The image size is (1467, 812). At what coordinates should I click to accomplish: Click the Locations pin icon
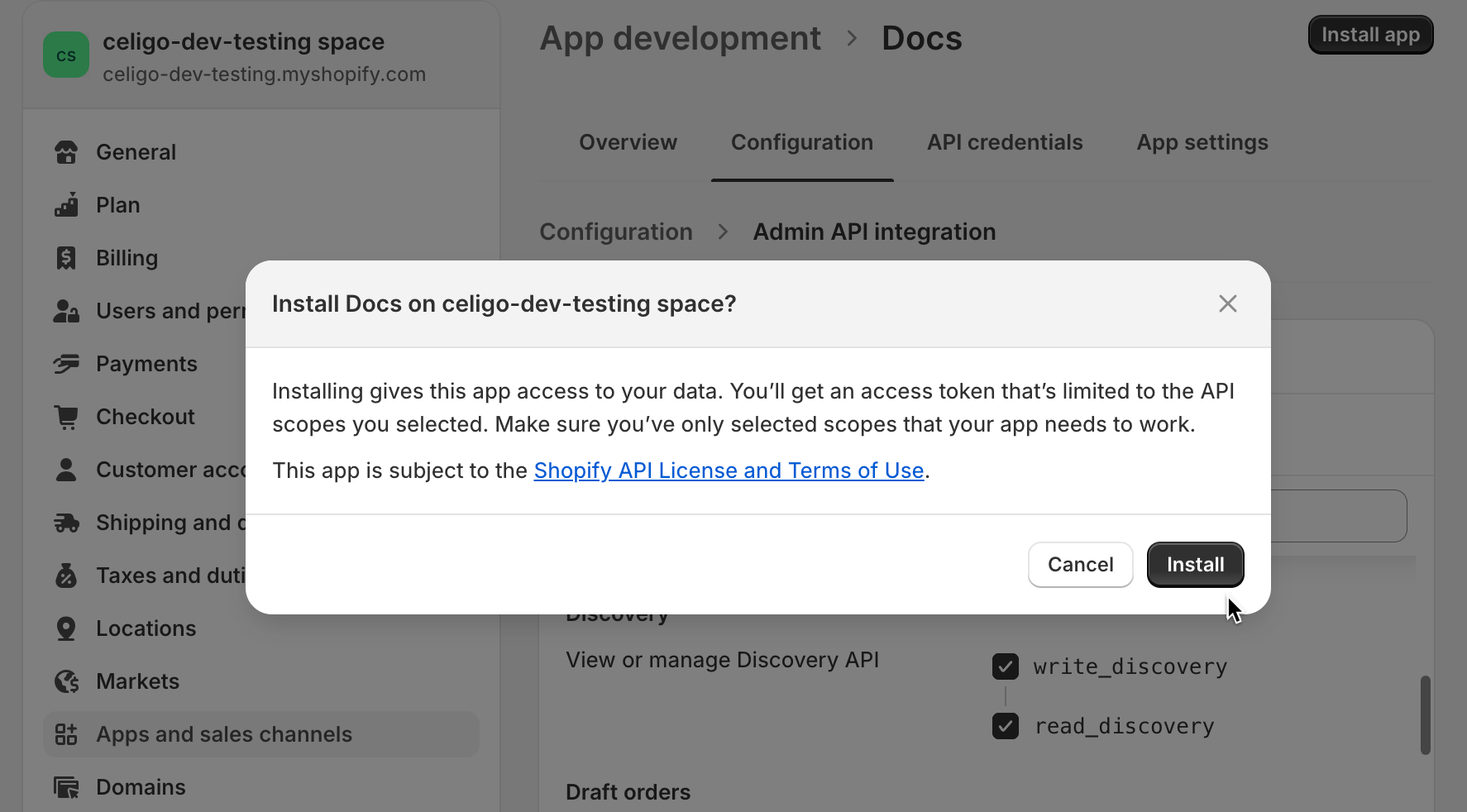[66, 628]
